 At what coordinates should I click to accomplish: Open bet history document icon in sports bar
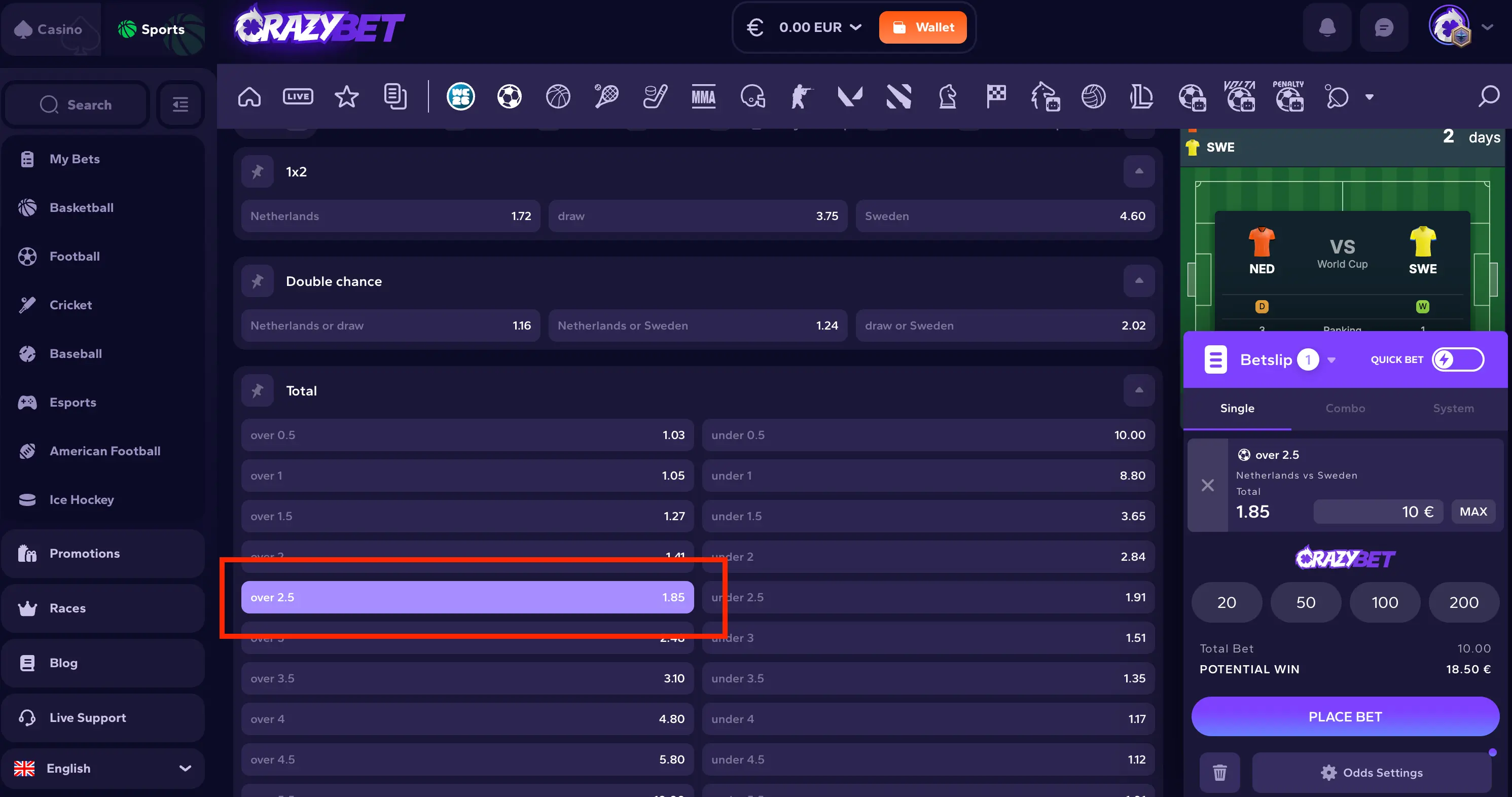pyautogui.click(x=395, y=96)
